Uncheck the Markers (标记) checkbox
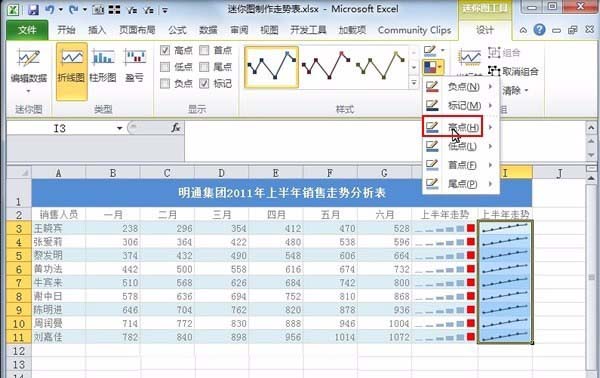This screenshot has width=600, height=378. click(204, 83)
